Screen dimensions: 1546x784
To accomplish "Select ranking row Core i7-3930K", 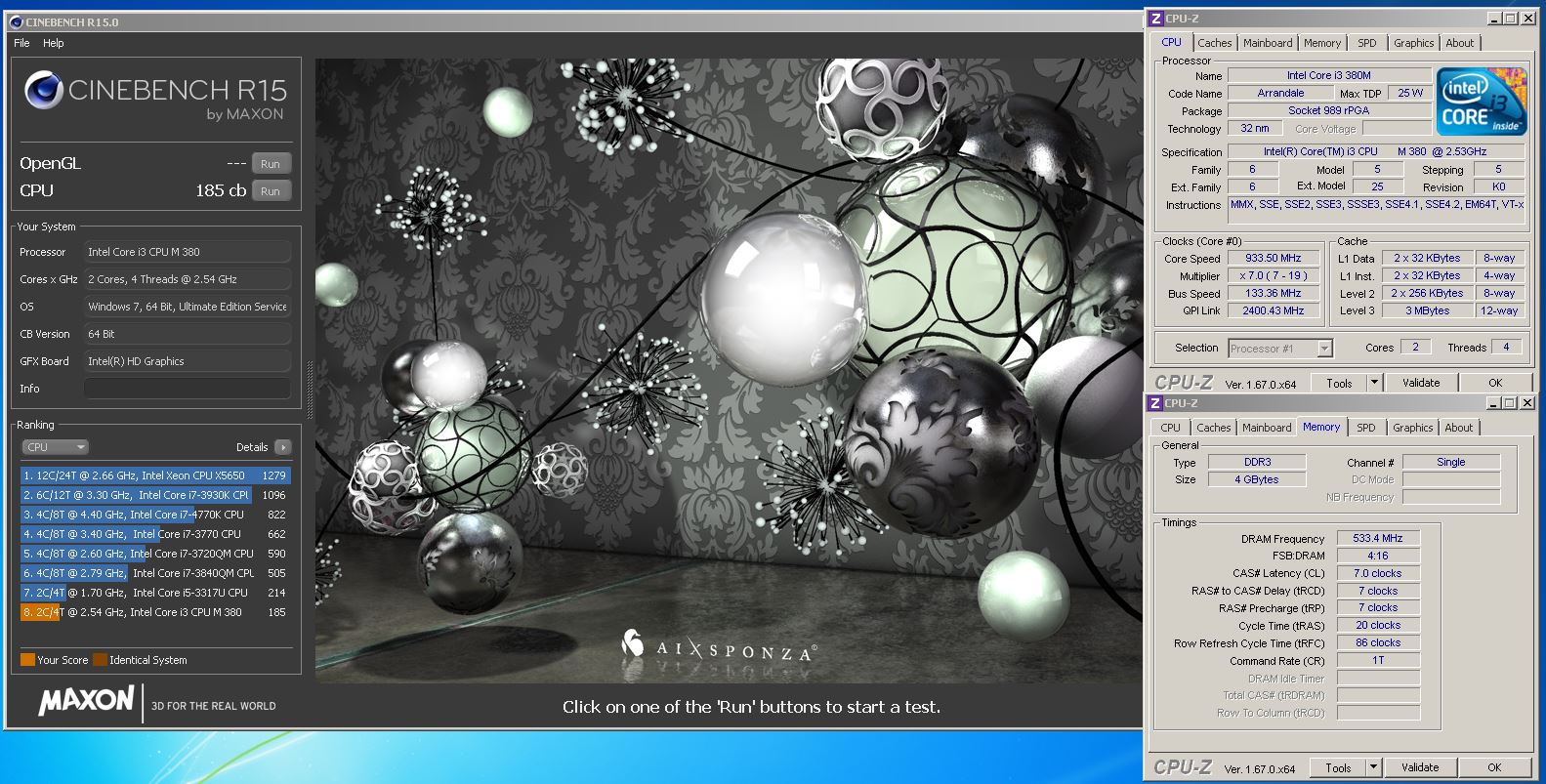I will coord(155,495).
